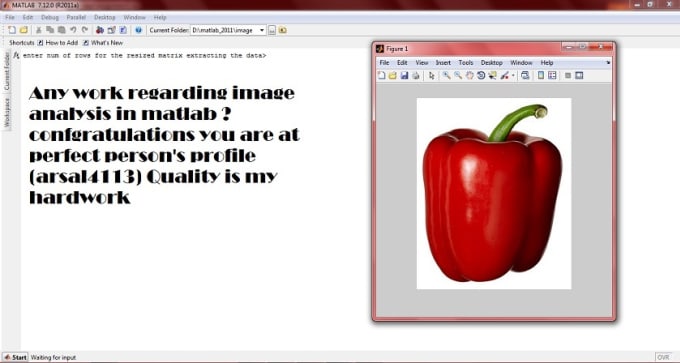Open MATLAB Help blue question icon
The height and width of the screenshot is (363, 680).
[138, 30]
